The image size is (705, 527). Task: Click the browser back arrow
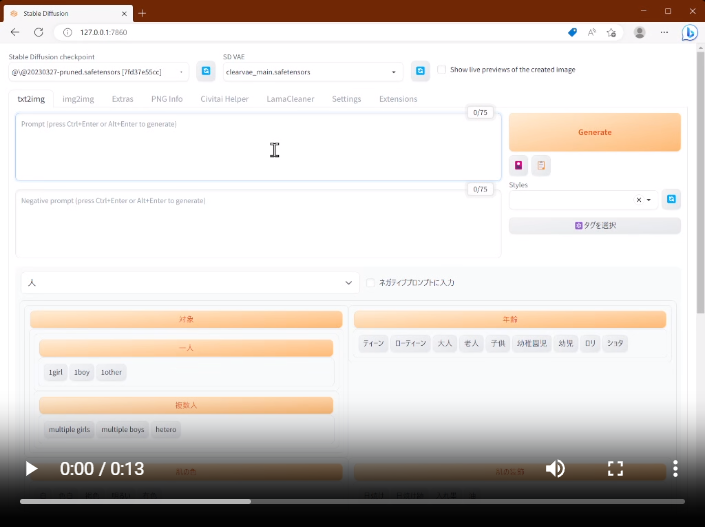point(15,32)
